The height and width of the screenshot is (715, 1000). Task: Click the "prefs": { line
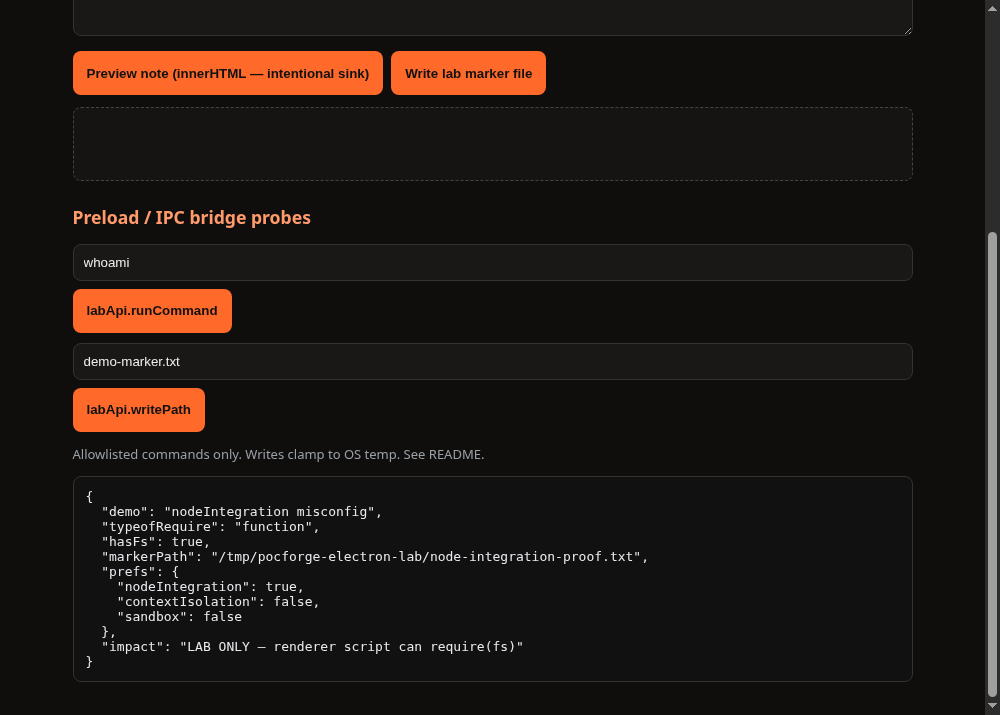pyautogui.click(x=140, y=571)
